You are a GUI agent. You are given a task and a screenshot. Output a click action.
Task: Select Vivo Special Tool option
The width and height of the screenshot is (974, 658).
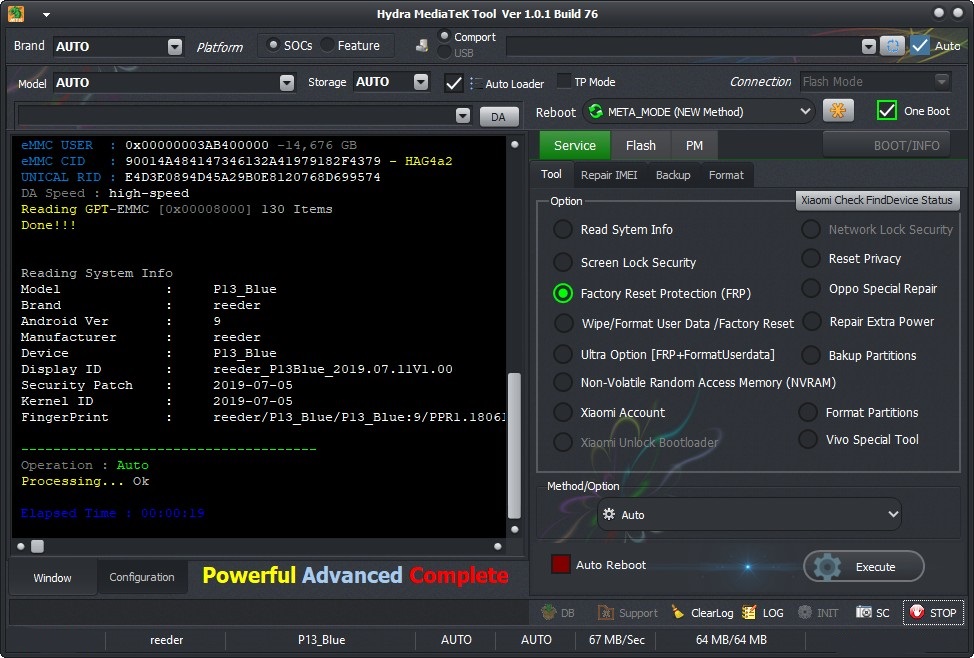click(x=808, y=439)
